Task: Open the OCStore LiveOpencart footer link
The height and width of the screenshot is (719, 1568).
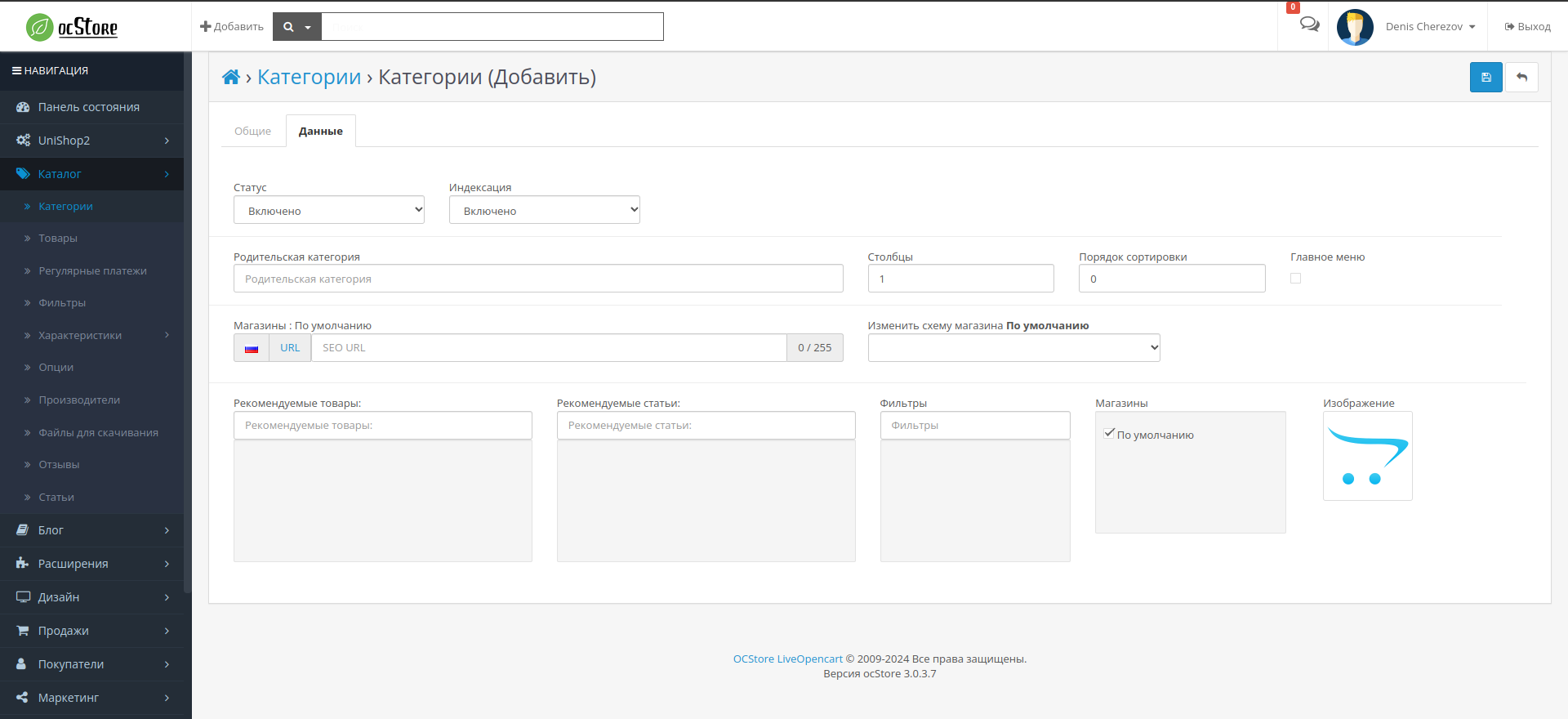Action: point(787,659)
